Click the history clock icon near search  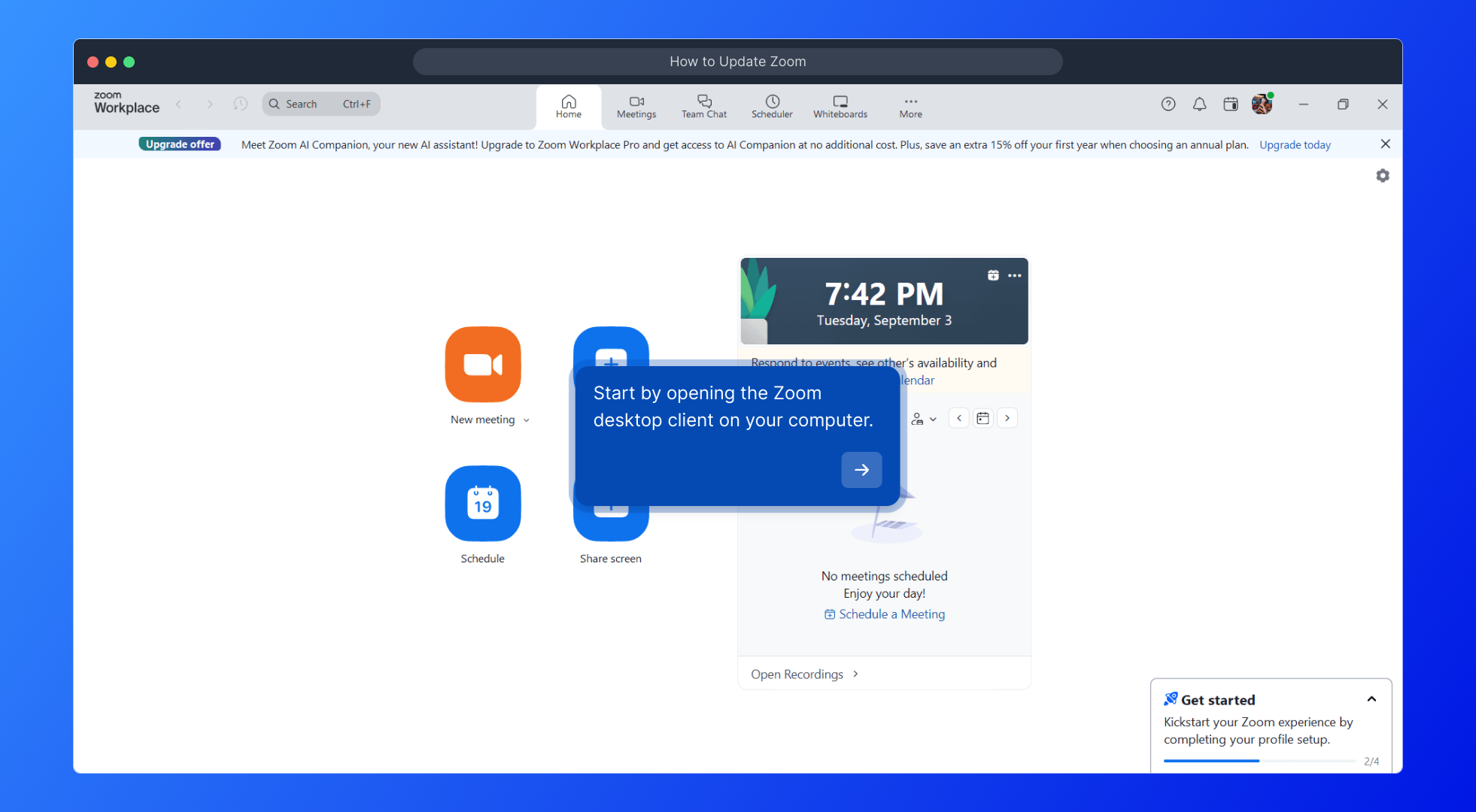(x=240, y=104)
